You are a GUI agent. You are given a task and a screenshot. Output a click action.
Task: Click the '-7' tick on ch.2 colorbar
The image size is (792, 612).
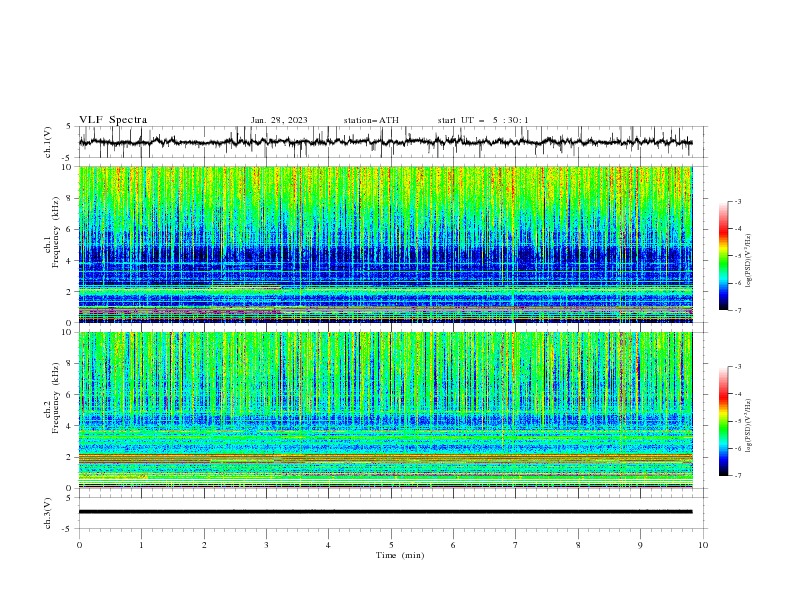click(737, 475)
